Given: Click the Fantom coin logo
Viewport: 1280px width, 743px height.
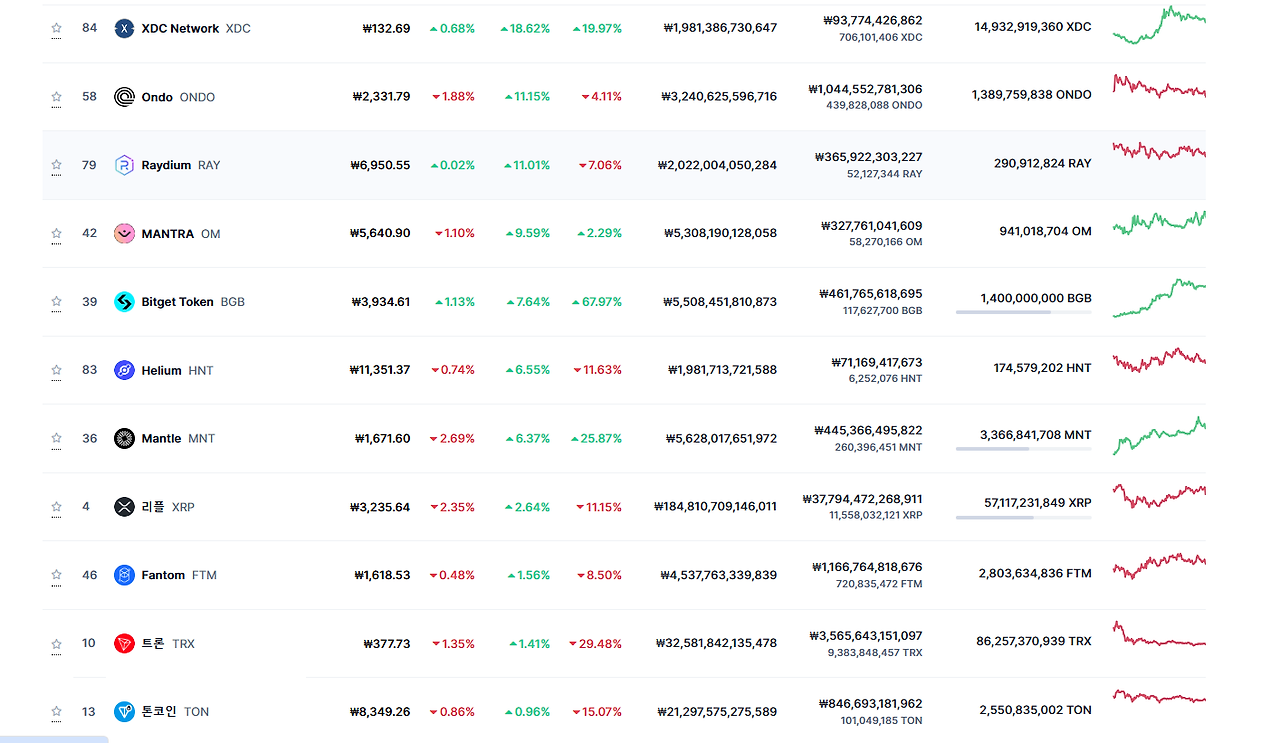Looking at the screenshot, I should 124,575.
